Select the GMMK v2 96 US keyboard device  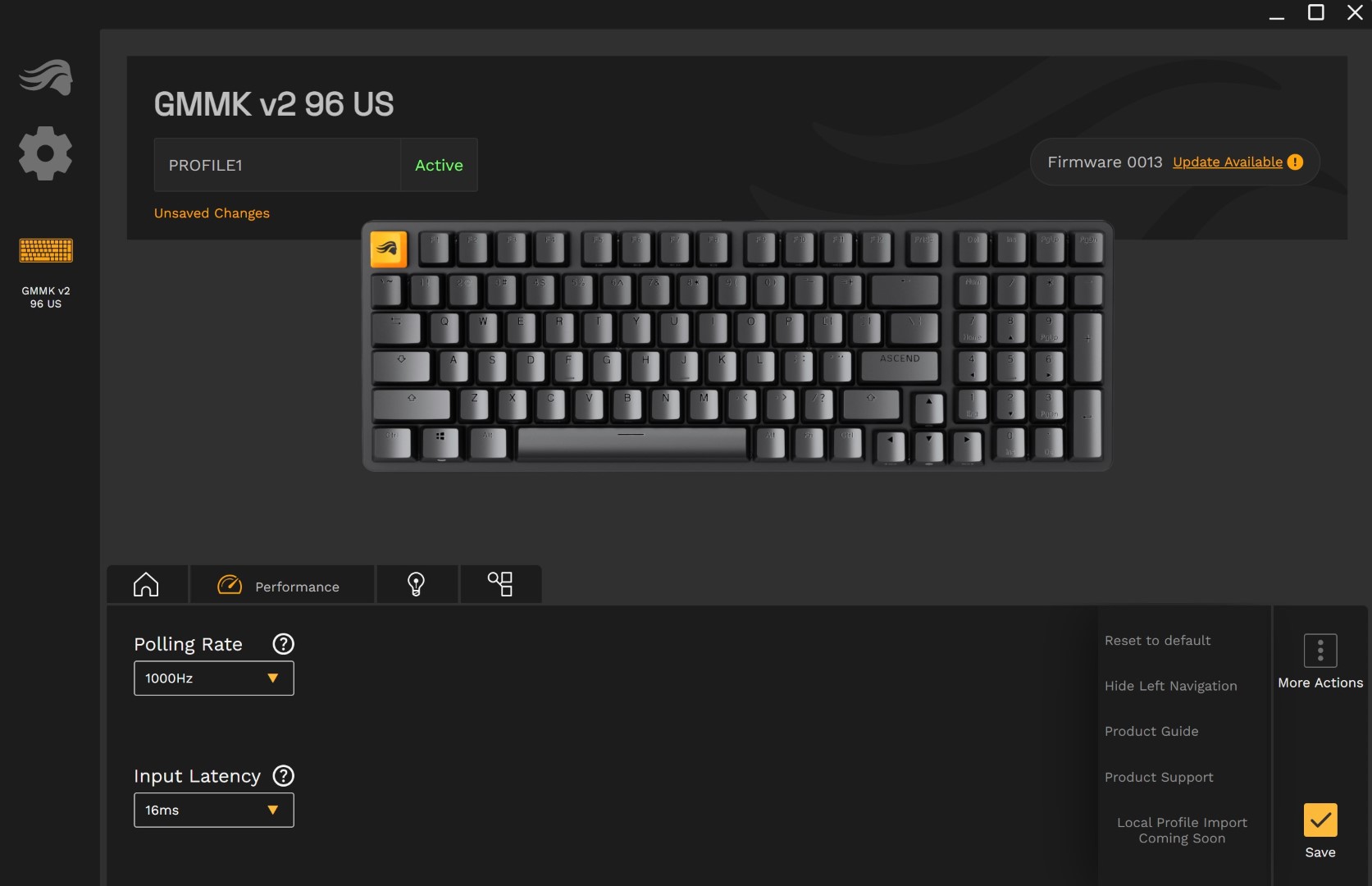(46, 272)
